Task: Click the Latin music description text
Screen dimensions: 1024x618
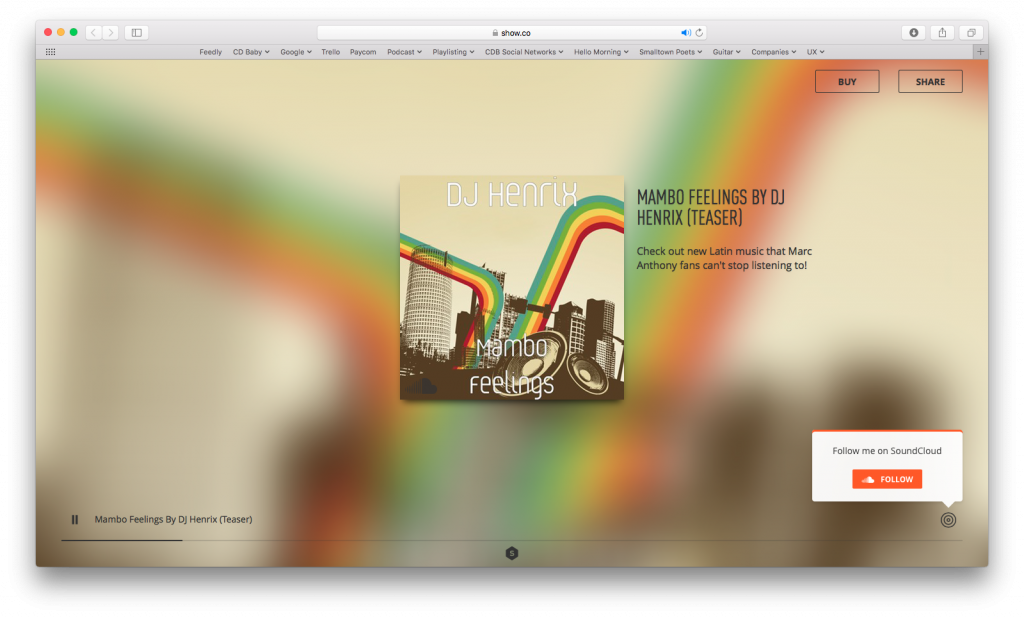Action: [724, 258]
